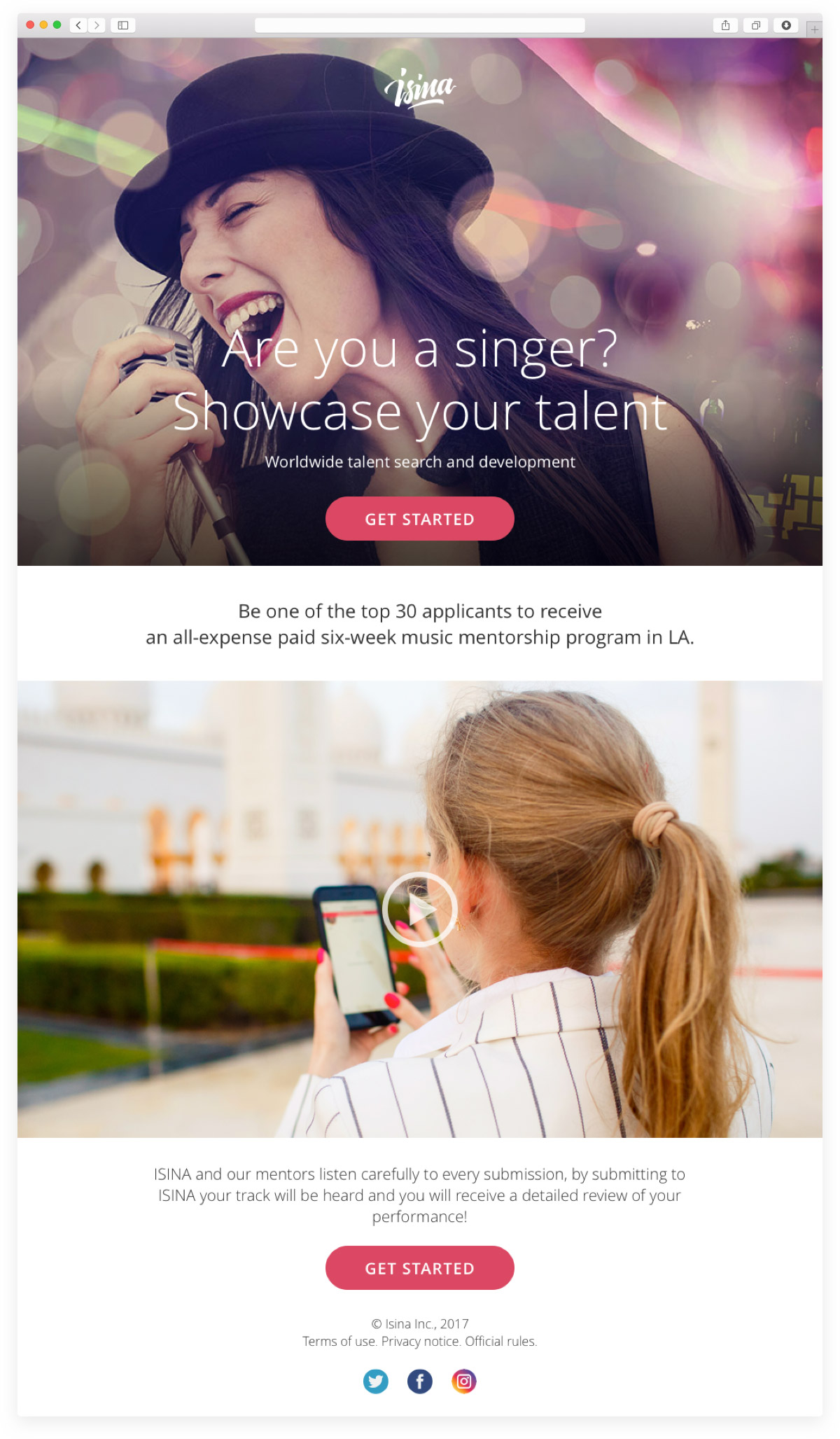
Task: Go back using the browser back arrow
Action: coord(78,25)
